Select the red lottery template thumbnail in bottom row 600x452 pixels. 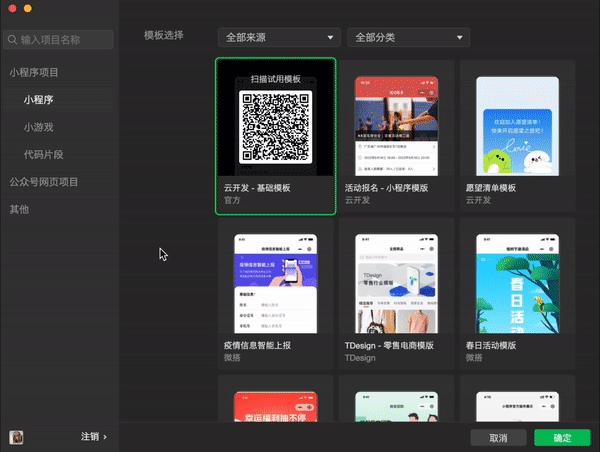click(x=276, y=406)
